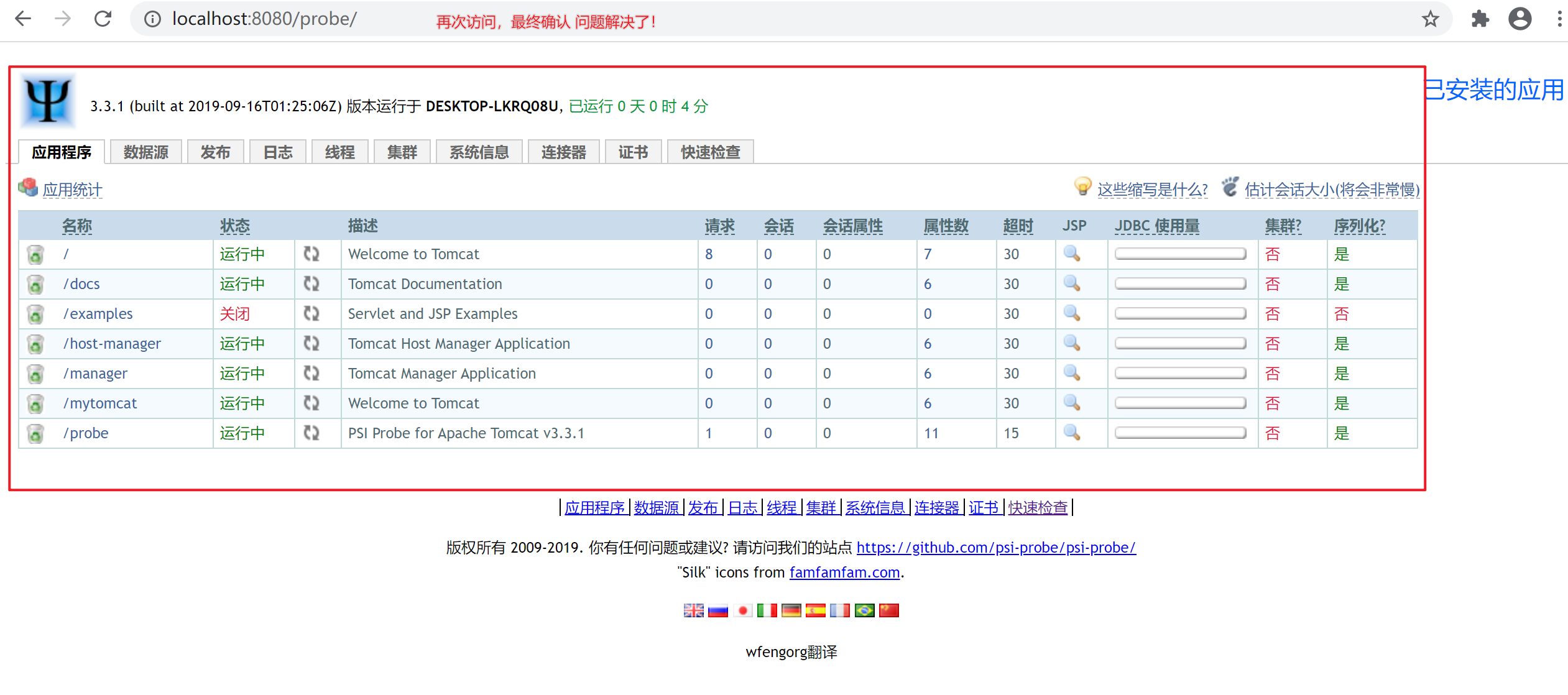
Task: Open the 证书 tab
Action: pyautogui.click(x=634, y=152)
